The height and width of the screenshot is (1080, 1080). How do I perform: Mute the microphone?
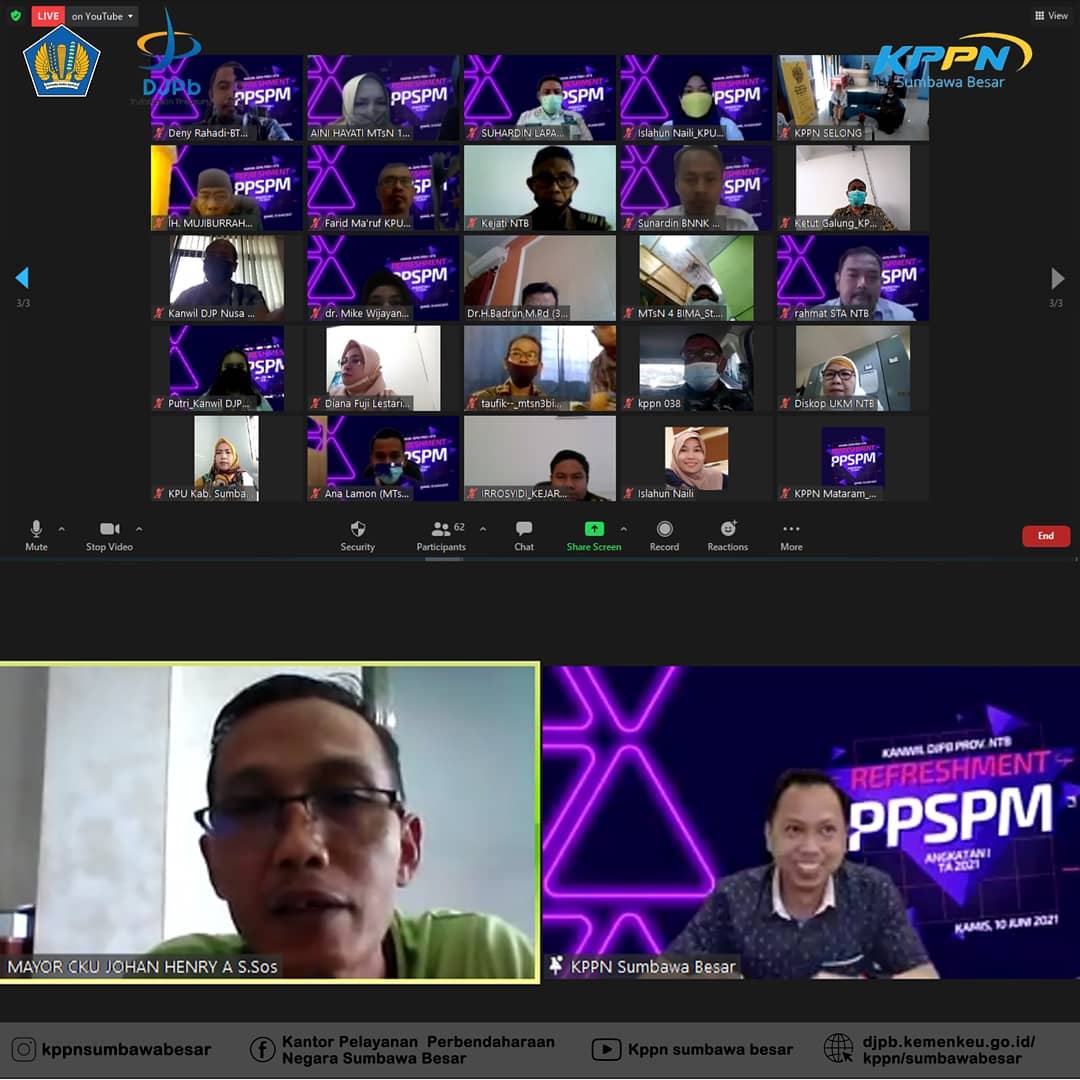pyautogui.click(x=36, y=530)
